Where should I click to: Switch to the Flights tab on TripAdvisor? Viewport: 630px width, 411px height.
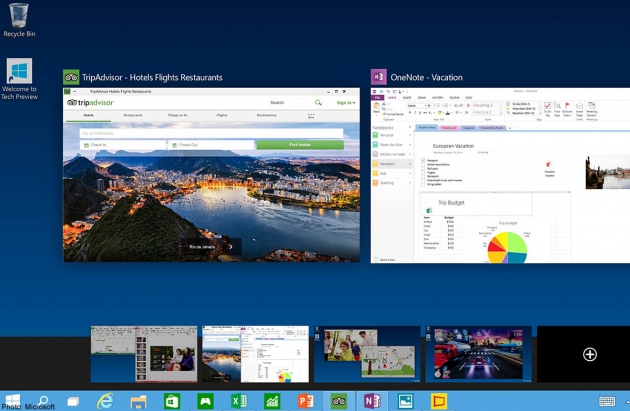point(222,115)
